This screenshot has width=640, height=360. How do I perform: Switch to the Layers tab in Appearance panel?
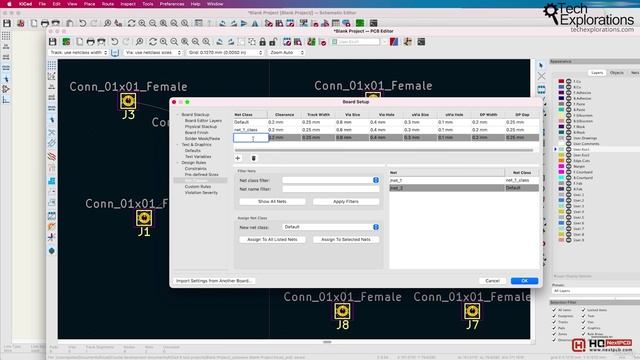pos(597,73)
